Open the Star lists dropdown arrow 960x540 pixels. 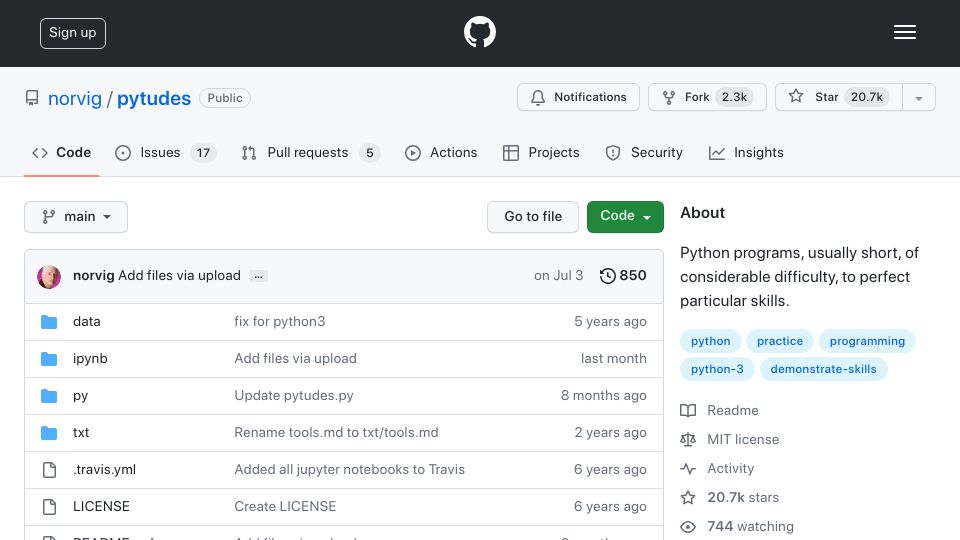918,97
